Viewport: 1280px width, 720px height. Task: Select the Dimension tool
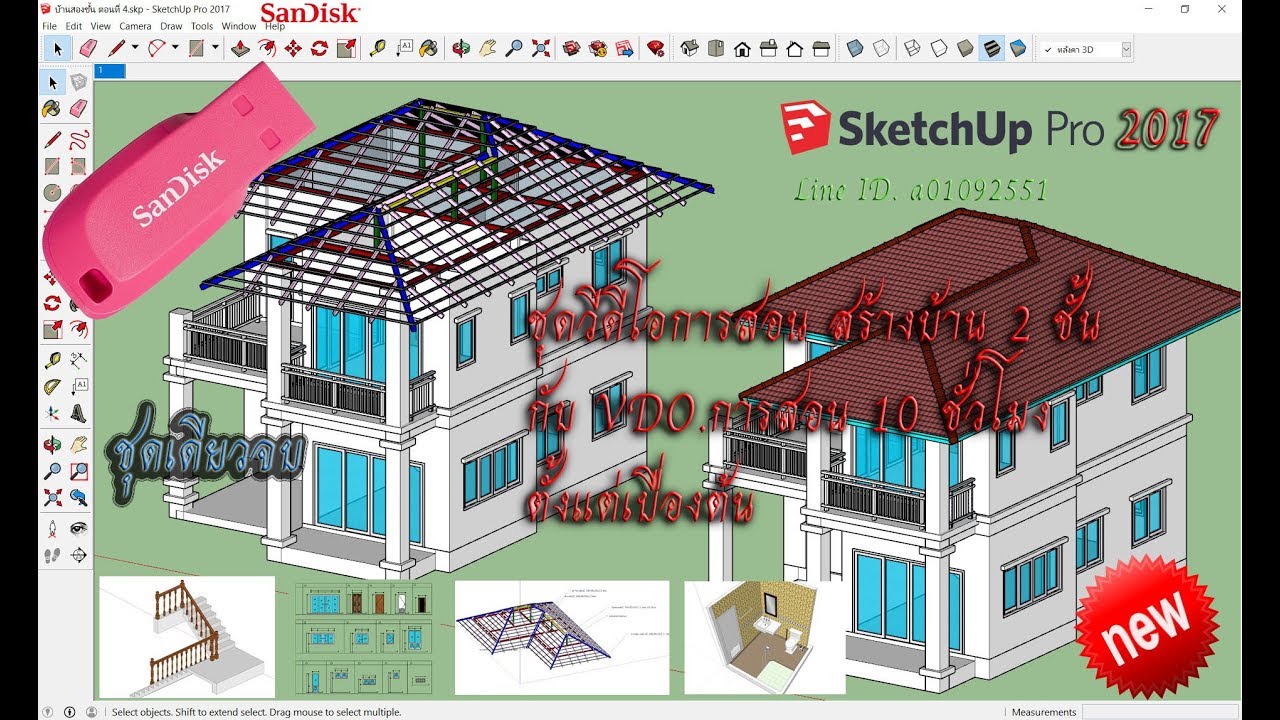(78, 358)
